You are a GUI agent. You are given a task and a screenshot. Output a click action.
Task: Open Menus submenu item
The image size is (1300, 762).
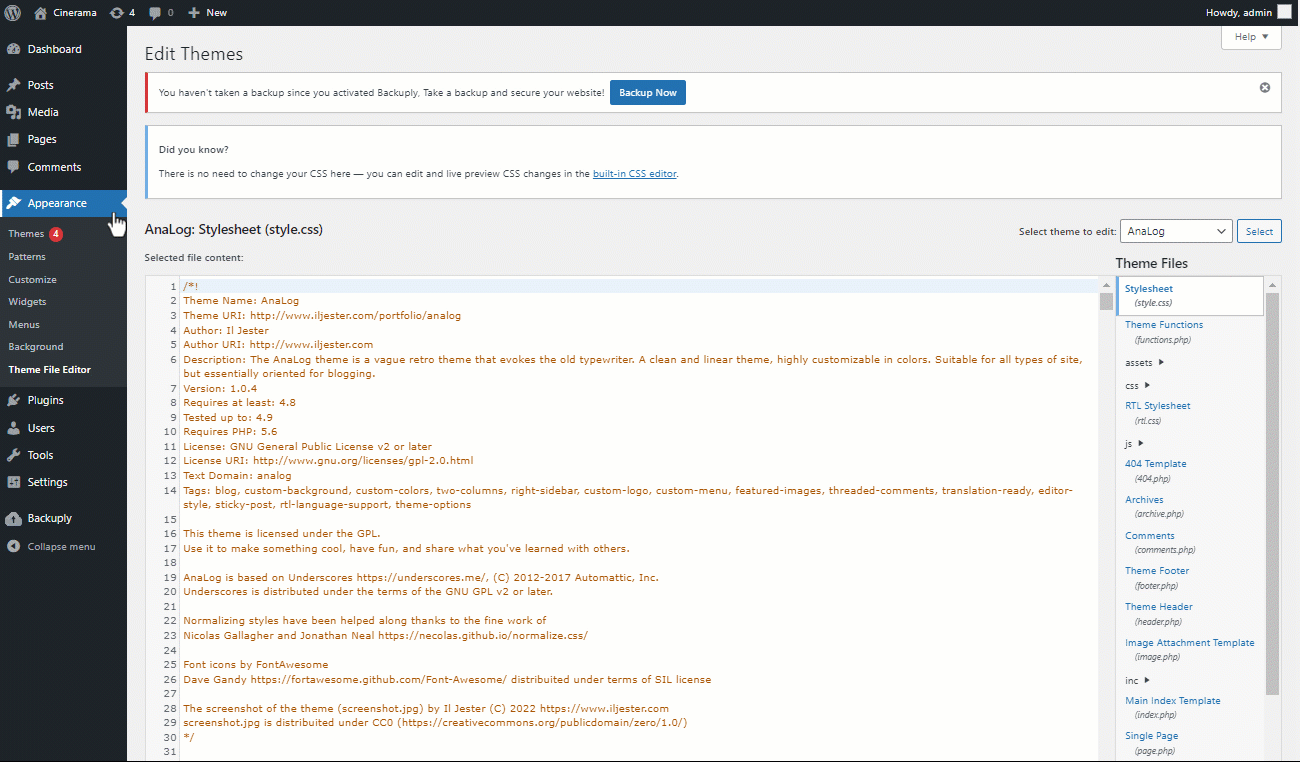click(x=24, y=325)
